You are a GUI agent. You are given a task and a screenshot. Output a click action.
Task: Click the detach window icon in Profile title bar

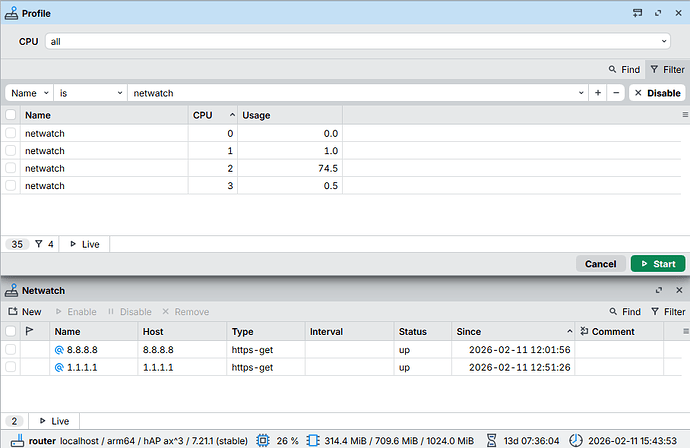637,13
